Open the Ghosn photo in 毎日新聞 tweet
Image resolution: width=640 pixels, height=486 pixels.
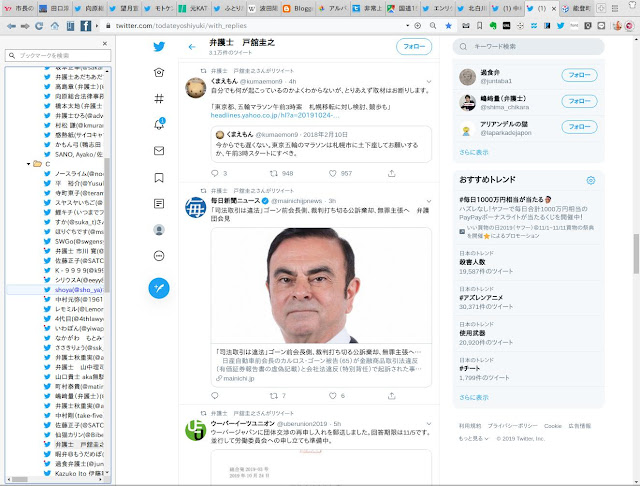321,286
